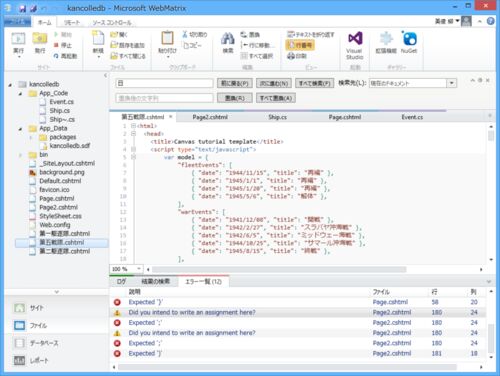Viewport: 500px width, 376px height.
Task: Cut selection with 切り取り
Action: coord(195,34)
